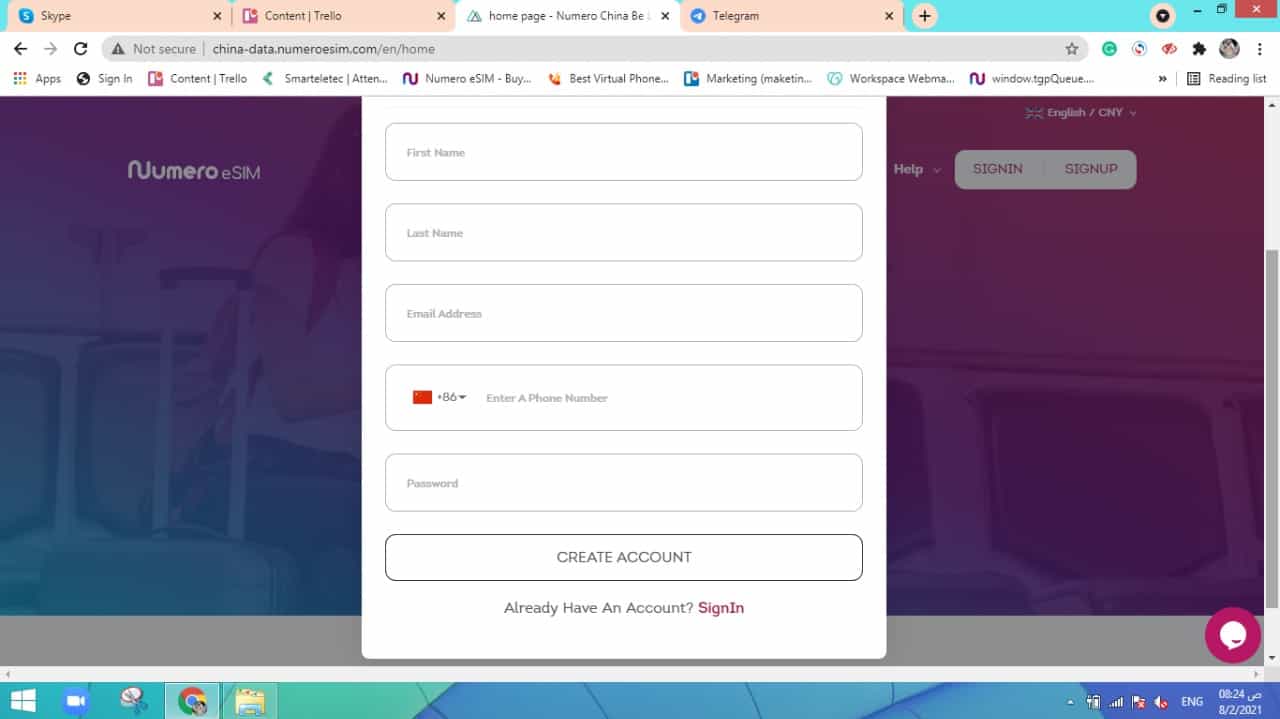Open the live chat bubble widget
Image resolution: width=1280 pixels, height=719 pixels.
[1232, 635]
